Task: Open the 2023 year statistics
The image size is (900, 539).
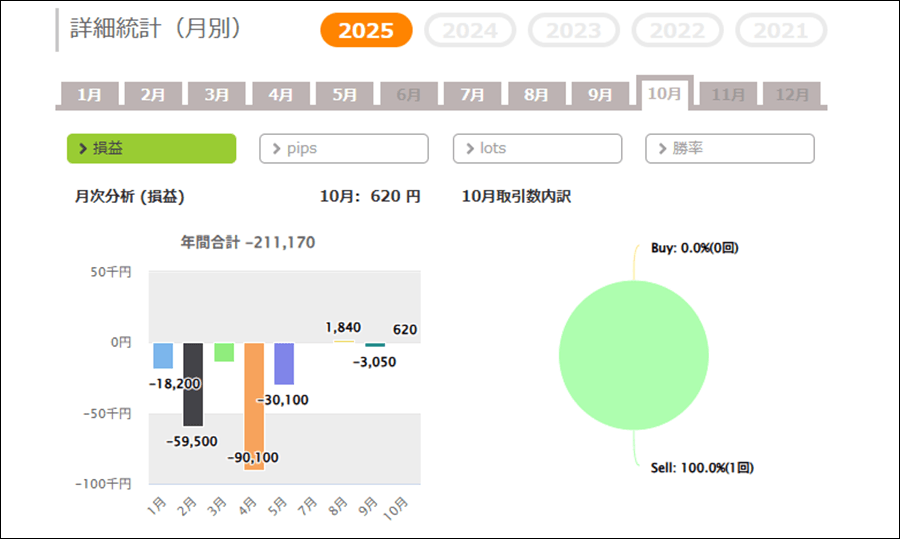Action: coord(574,30)
